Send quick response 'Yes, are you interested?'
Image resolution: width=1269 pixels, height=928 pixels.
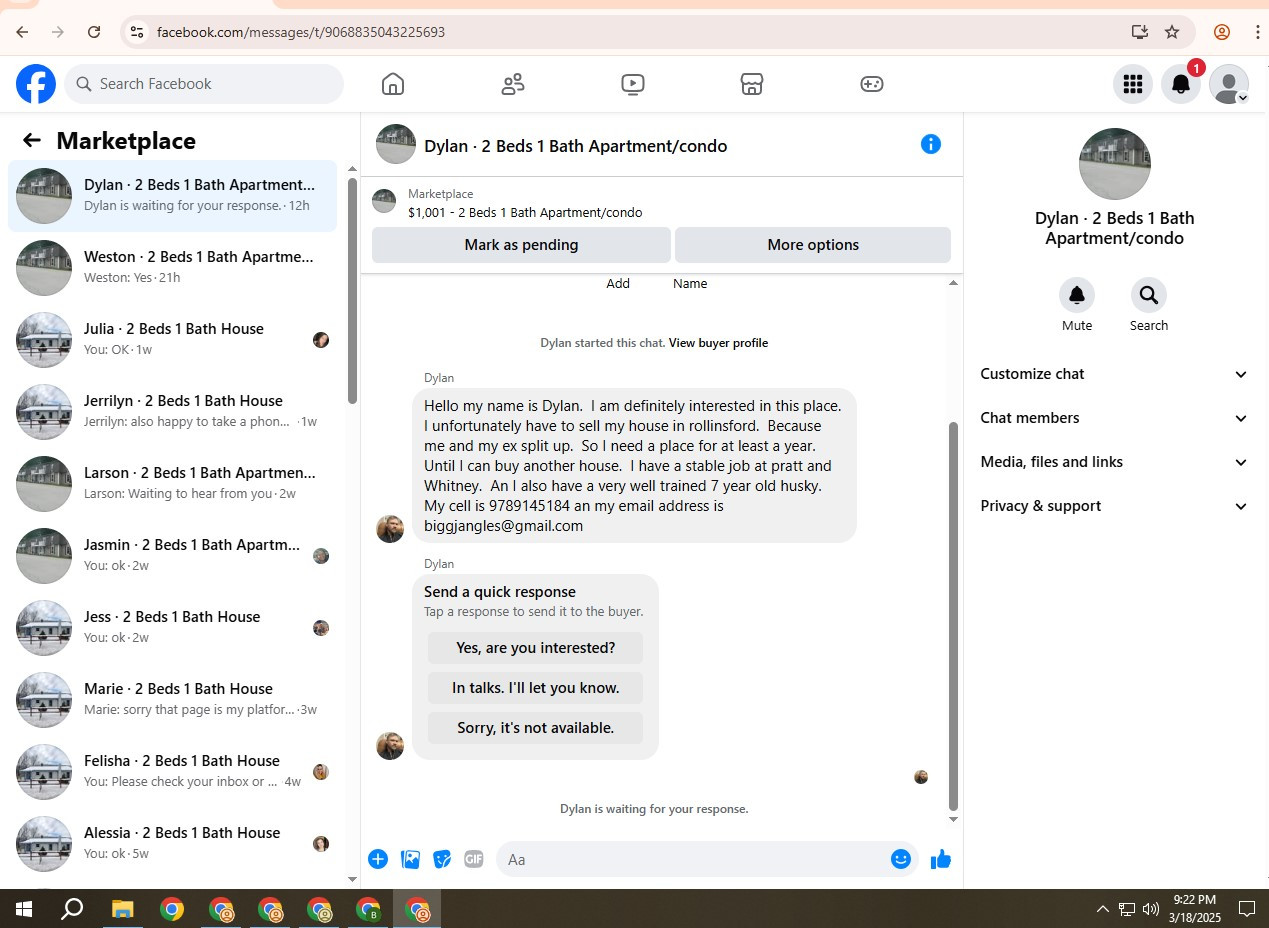point(535,648)
